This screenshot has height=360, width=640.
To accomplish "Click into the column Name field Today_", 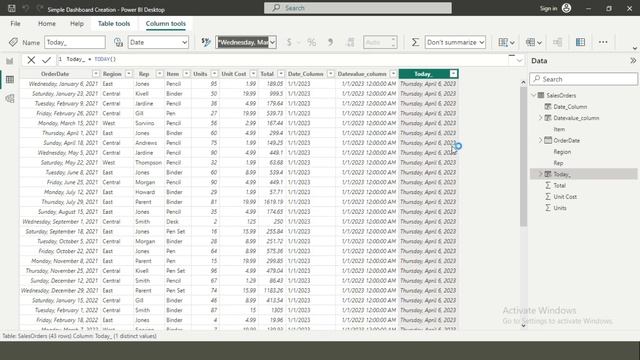I will point(75,42).
